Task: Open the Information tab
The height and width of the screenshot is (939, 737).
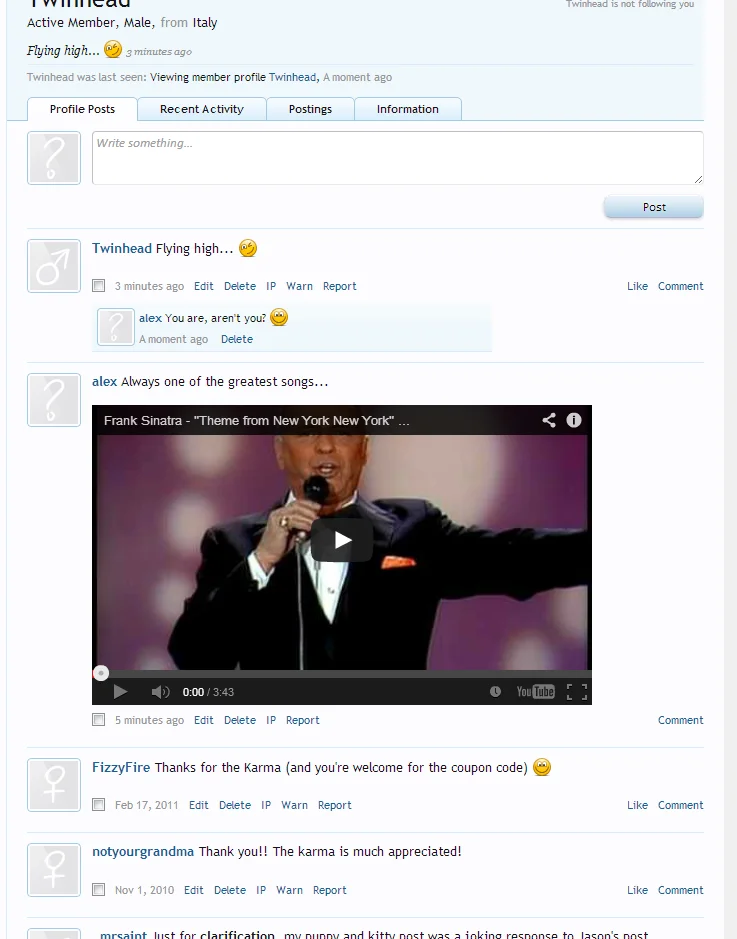Action: click(408, 109)
